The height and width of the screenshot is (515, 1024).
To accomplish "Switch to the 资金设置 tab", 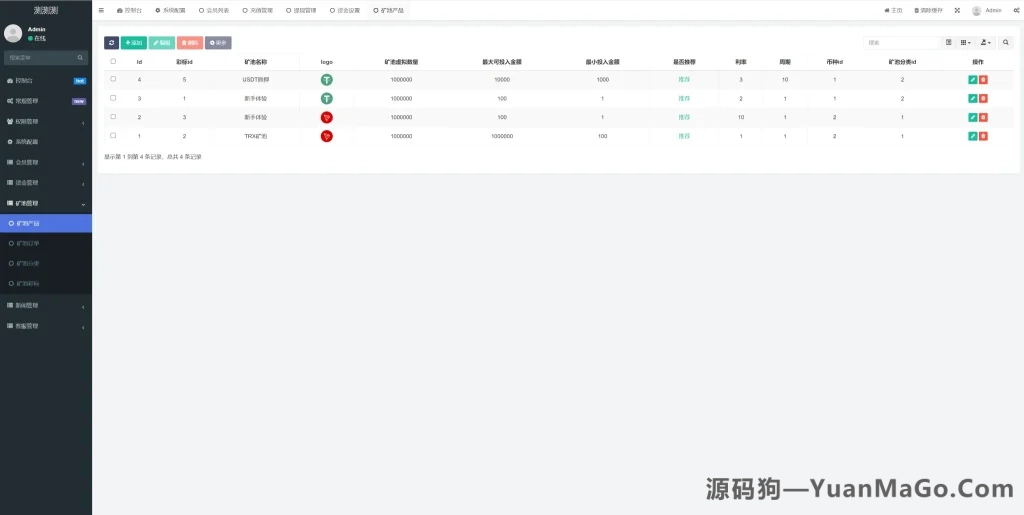I will [345, 10].
